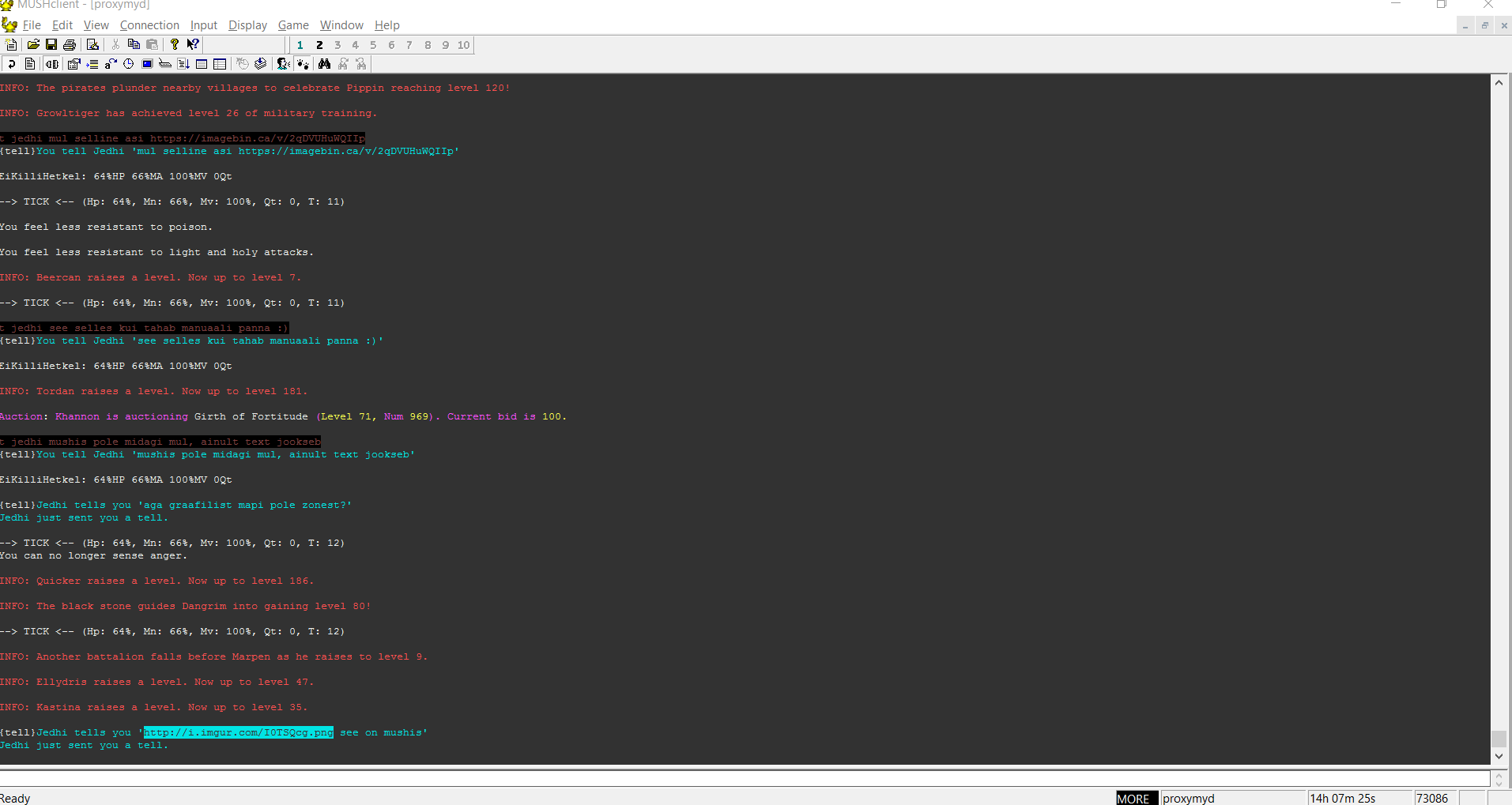This screenshot has width=1512, height=805.
Task: Open the Game menu
Action: point(293,25)
